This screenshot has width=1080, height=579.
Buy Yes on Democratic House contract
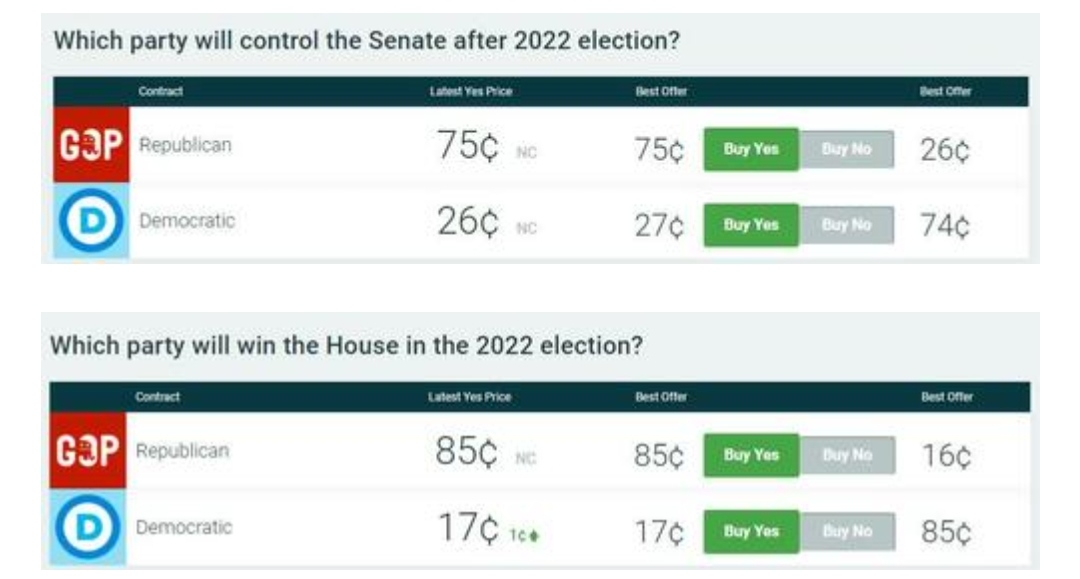751,531
